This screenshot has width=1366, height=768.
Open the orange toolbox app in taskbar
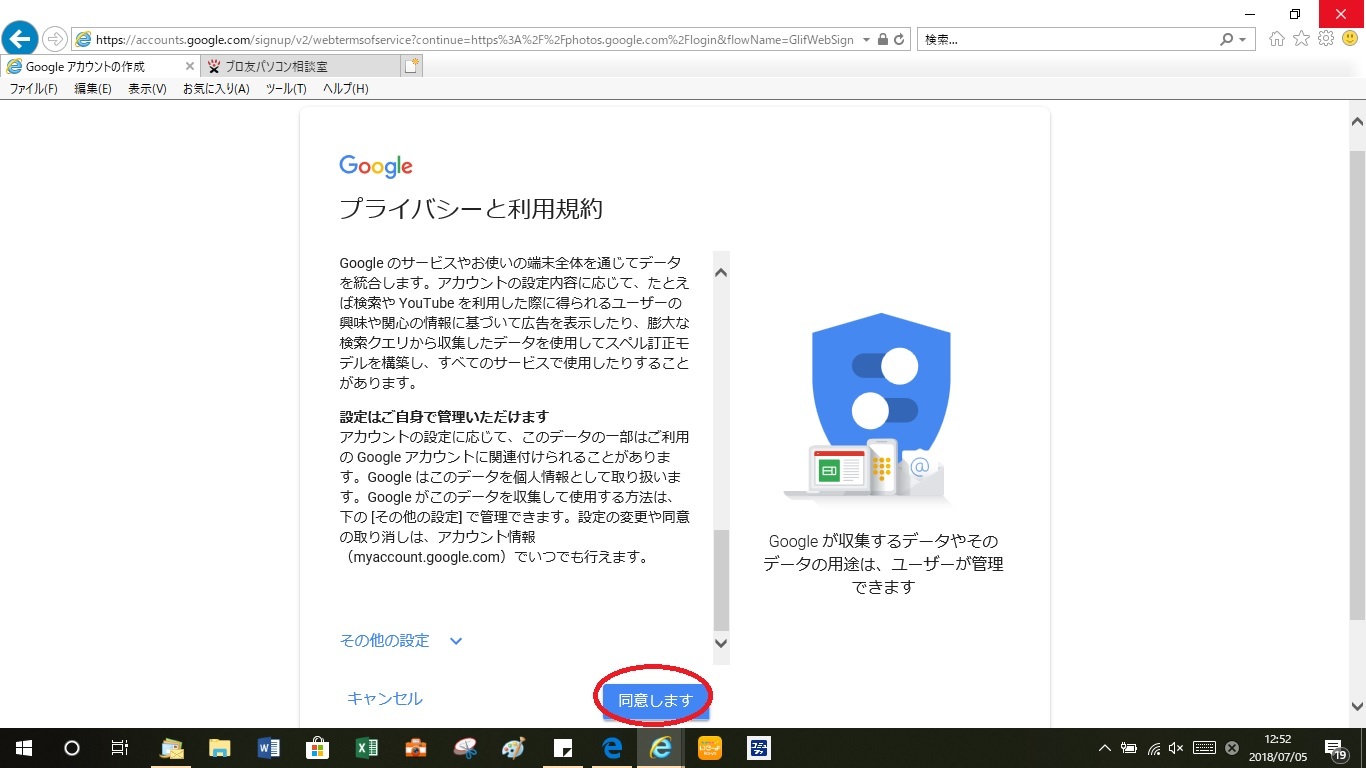point(416,748)
